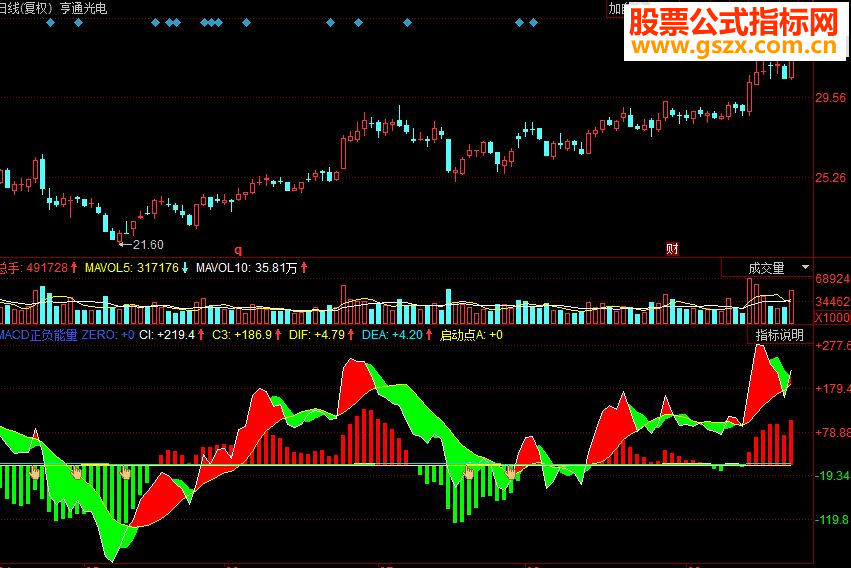Click the 启动点A indicator value label
The height and width of the screenshot is (568, 851).
pos(471,335)
